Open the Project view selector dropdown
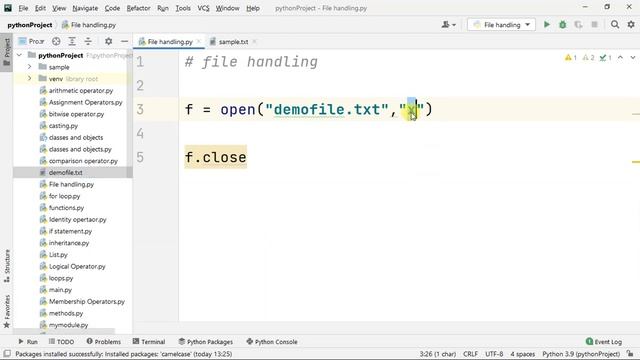Image resolution: width=640 pixels, height=360 pixels. click(x=31, y=41)
